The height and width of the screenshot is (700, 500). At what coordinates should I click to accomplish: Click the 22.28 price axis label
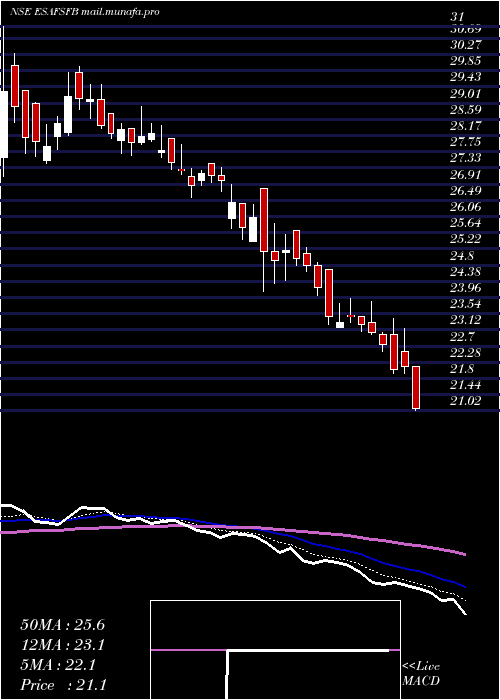pos(466,353)
